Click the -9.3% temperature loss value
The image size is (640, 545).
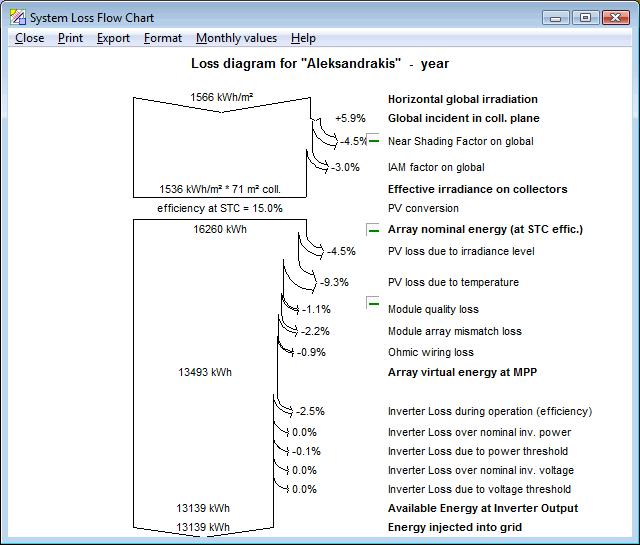click(x=334, y=283)
